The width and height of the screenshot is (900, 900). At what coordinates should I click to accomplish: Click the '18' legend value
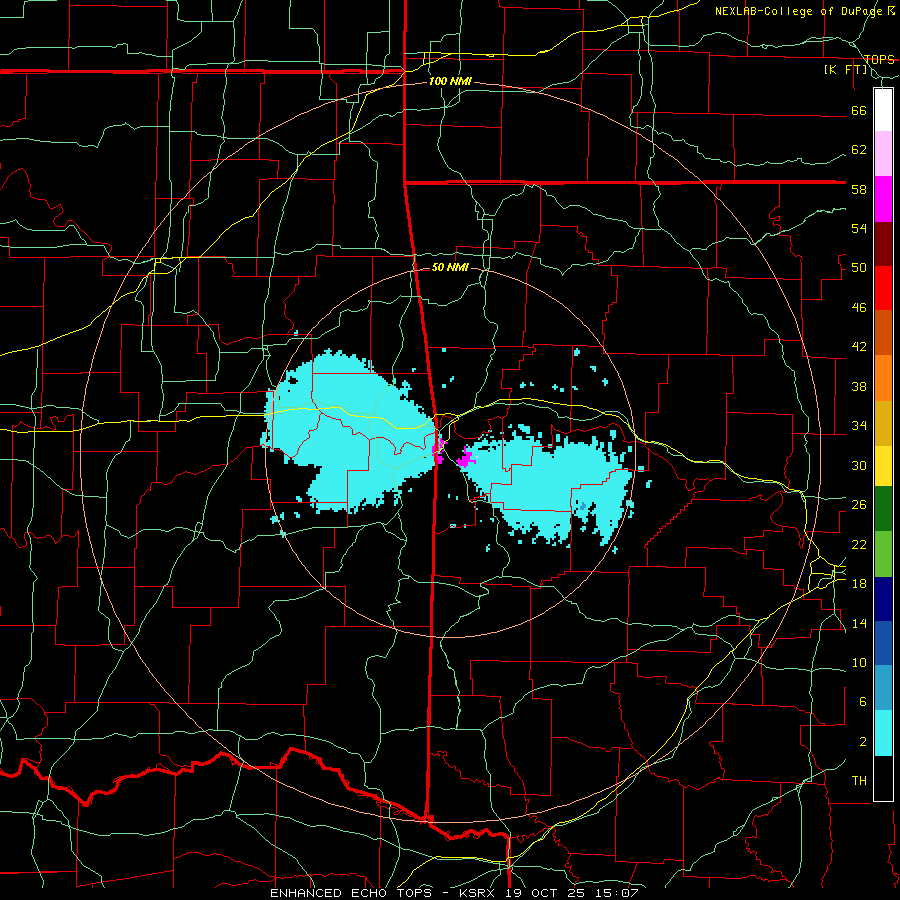pyautogui.click(x=859, y=583)
